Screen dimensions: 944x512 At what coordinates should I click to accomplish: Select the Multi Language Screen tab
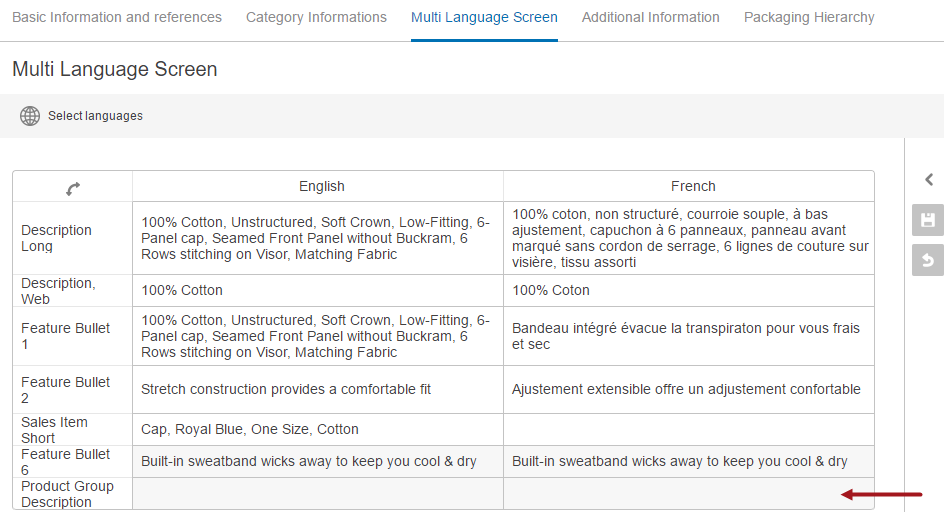(x=484, y=17)
